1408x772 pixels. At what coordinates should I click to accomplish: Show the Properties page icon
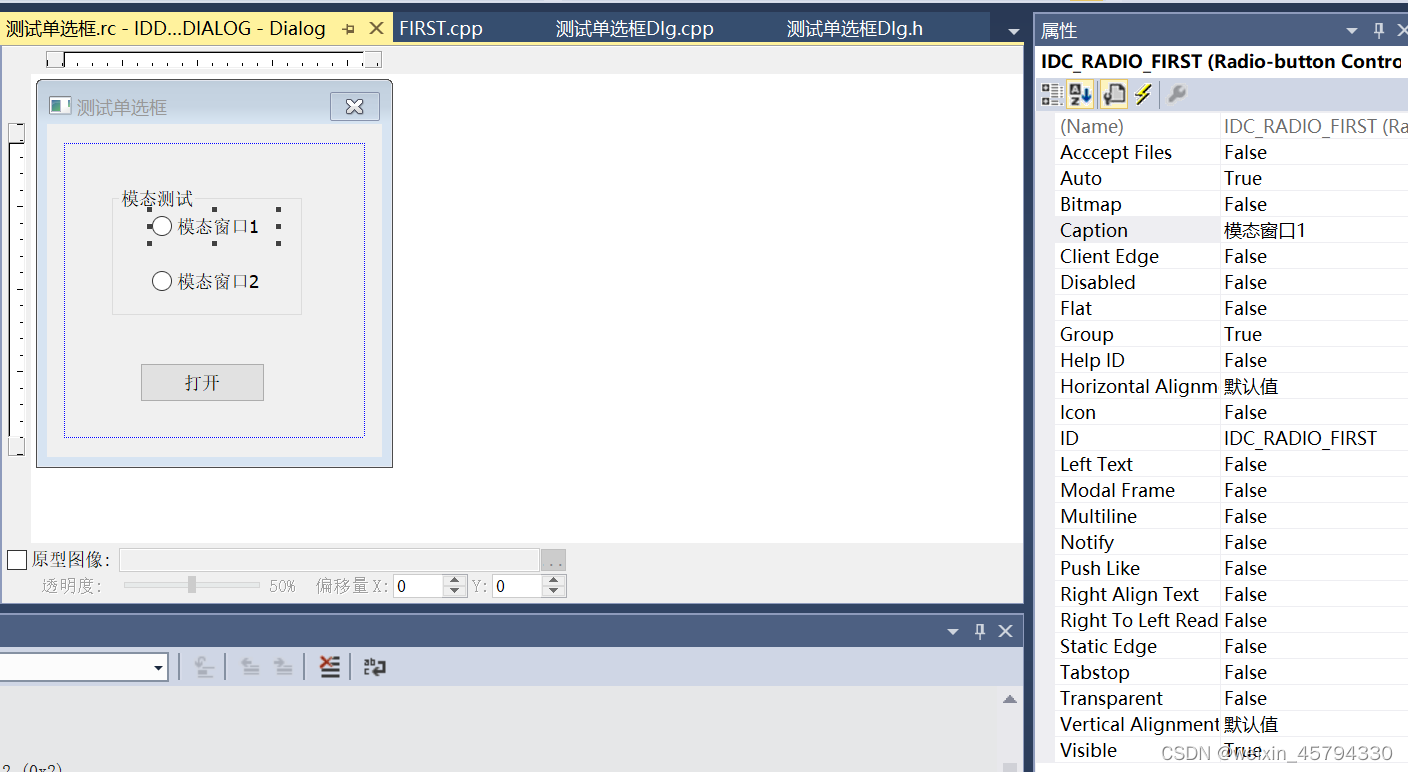click(x=1113, y=95)
